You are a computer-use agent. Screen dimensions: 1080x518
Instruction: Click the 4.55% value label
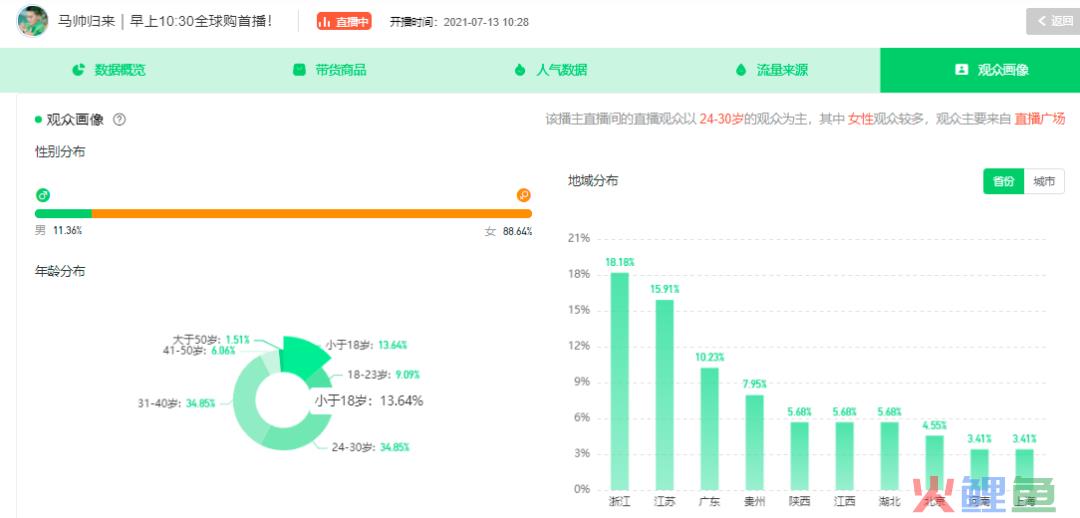(934, 425)
